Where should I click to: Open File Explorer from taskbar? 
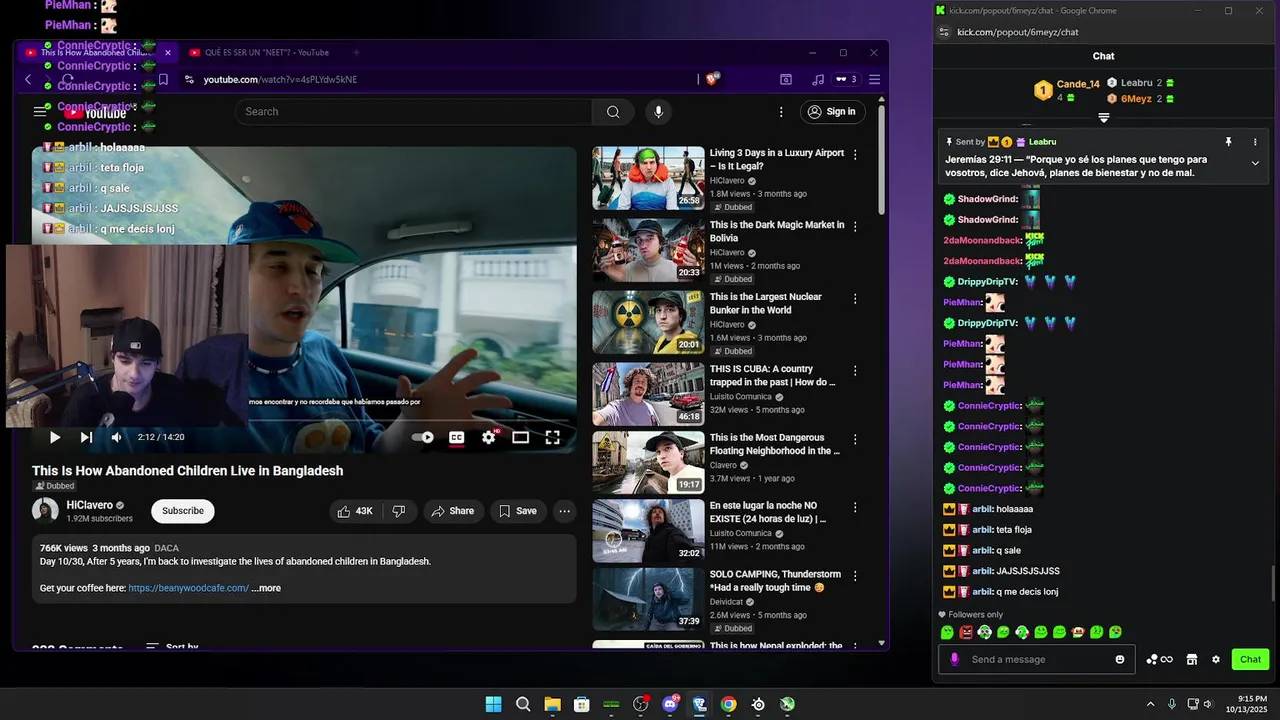(x=552, y=704)
